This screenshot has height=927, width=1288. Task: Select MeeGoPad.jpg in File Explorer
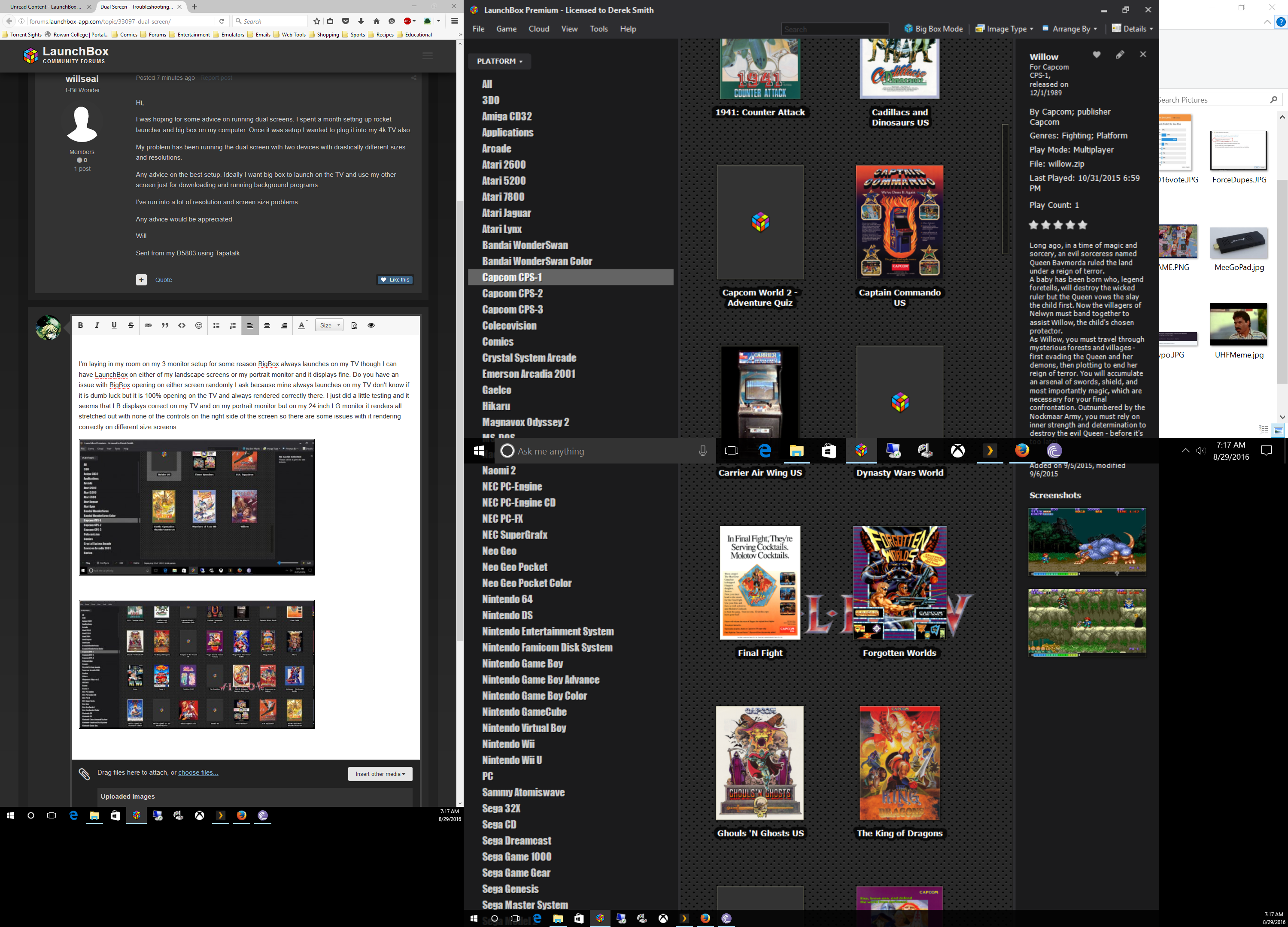click(x=1239, y=249)
